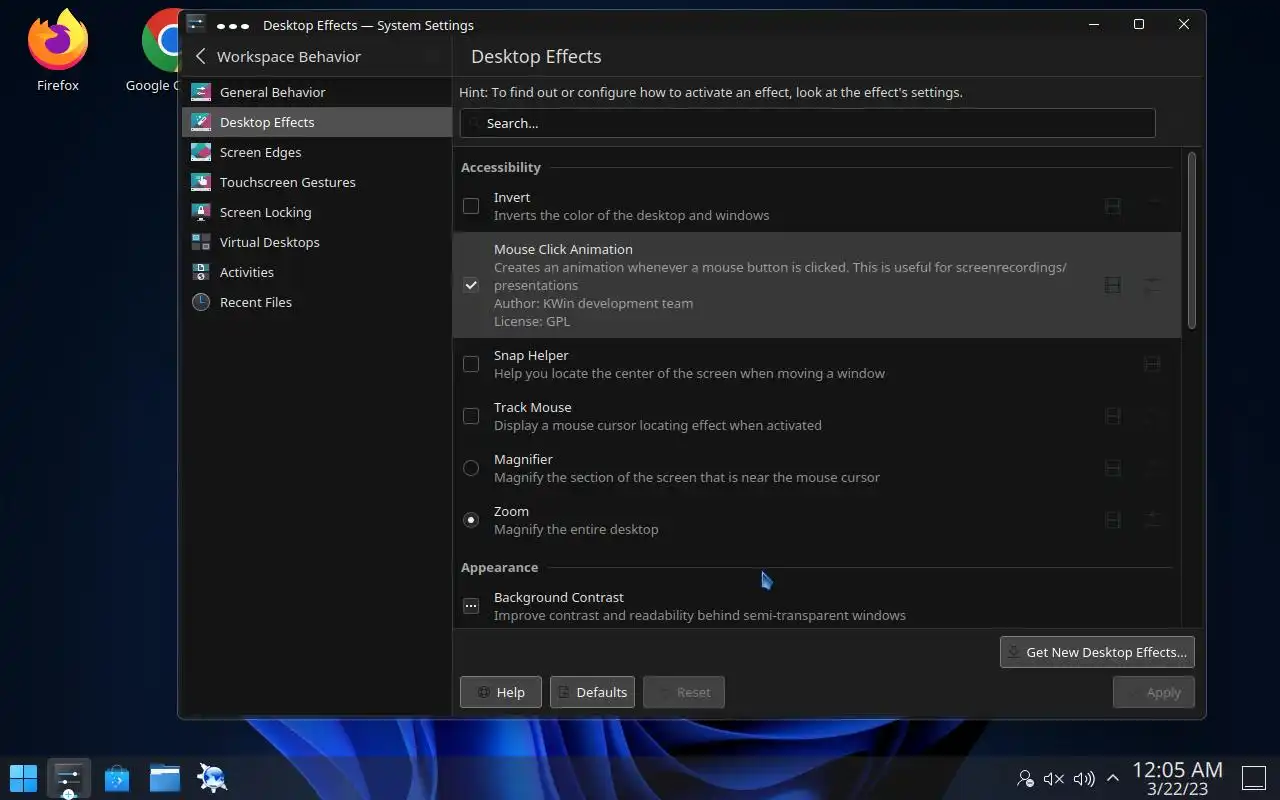Click the film icon in Snap Helper row
The height and width of the screenshot is (800, 1280).
pos(1152,364)
